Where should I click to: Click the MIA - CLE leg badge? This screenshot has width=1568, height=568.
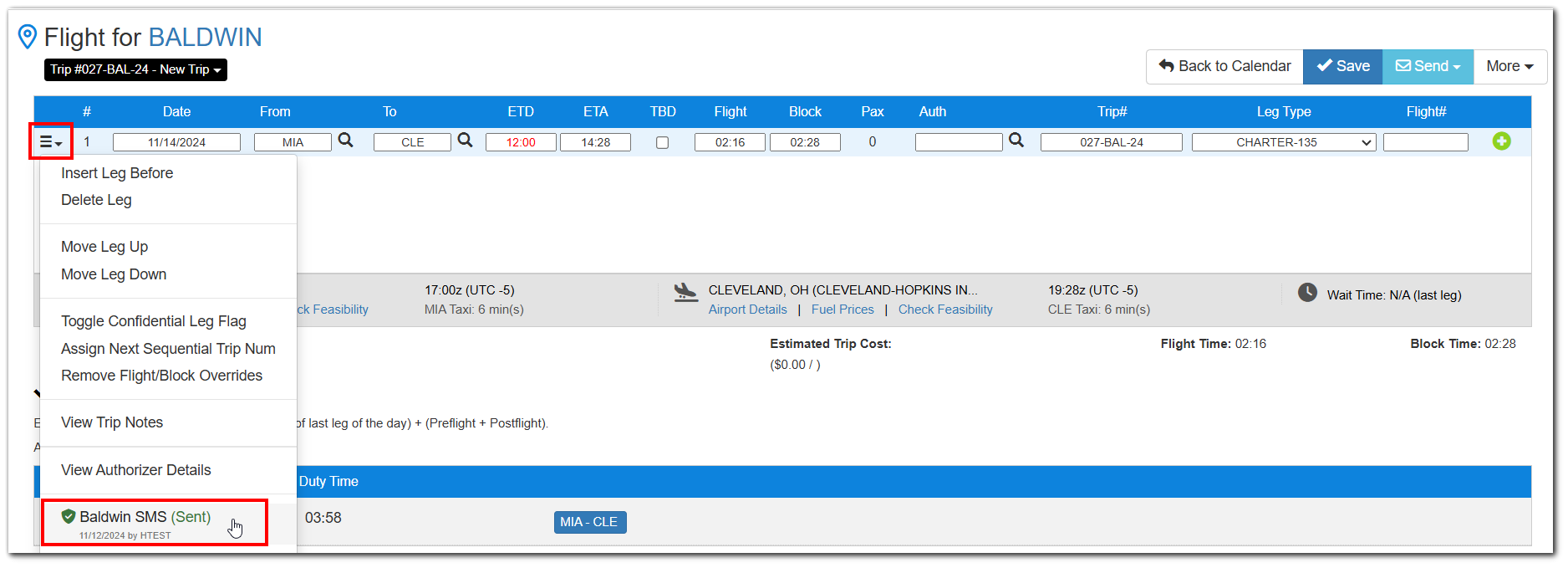(589, 522)
